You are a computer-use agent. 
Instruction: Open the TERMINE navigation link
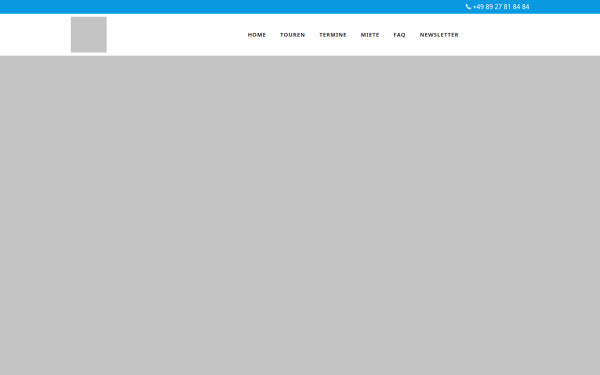click(333, 35)
